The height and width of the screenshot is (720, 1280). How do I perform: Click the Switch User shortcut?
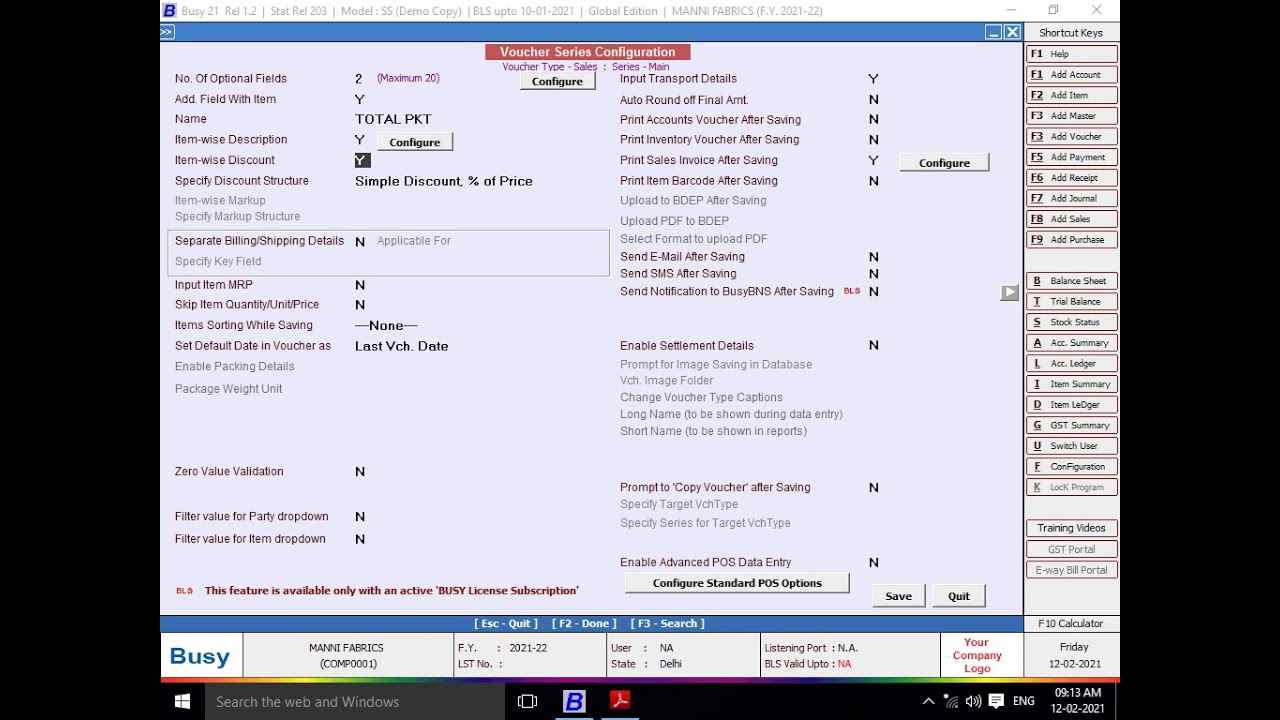click(x=1071, y=446)
